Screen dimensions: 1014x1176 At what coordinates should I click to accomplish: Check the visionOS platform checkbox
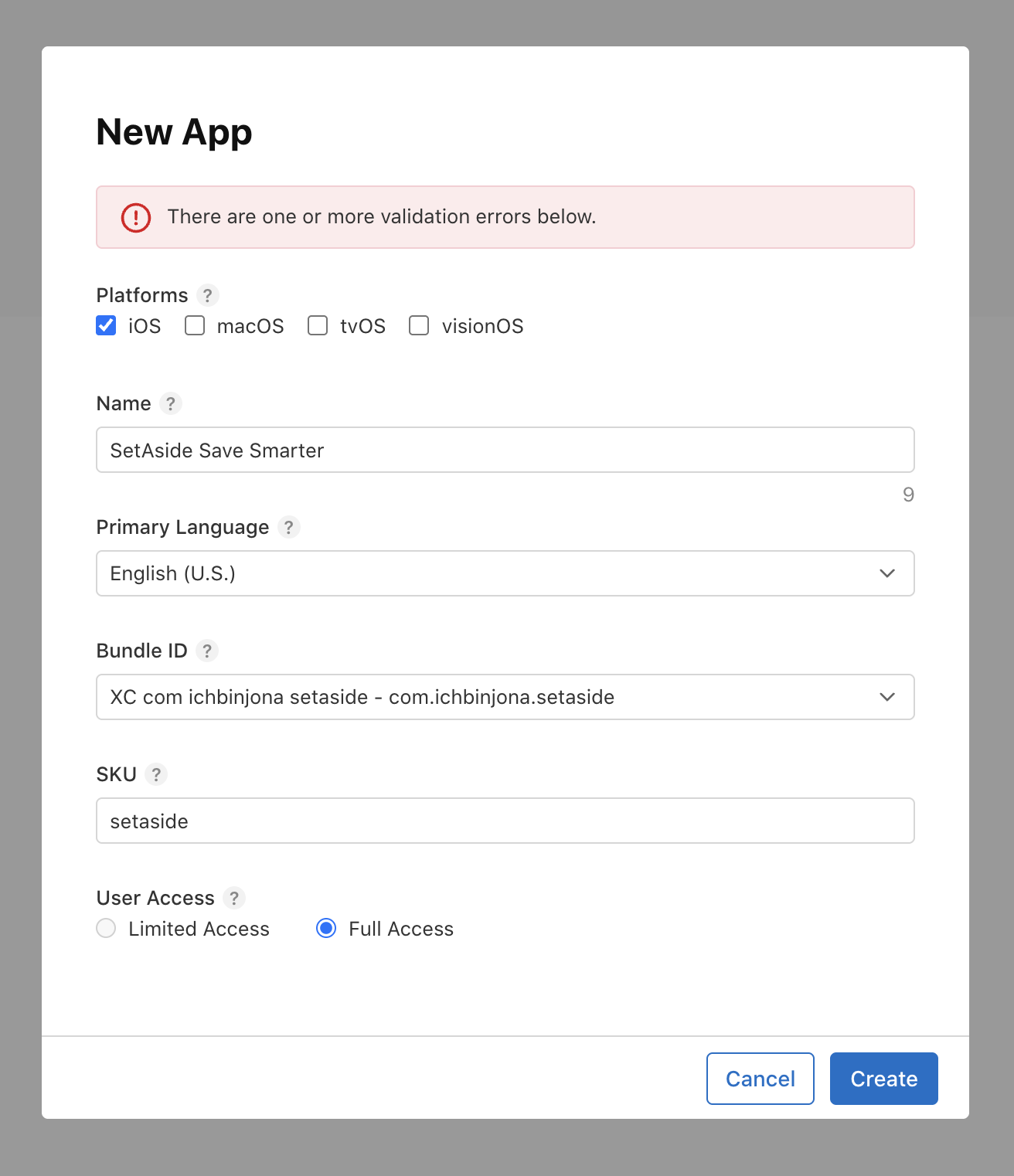419,325
